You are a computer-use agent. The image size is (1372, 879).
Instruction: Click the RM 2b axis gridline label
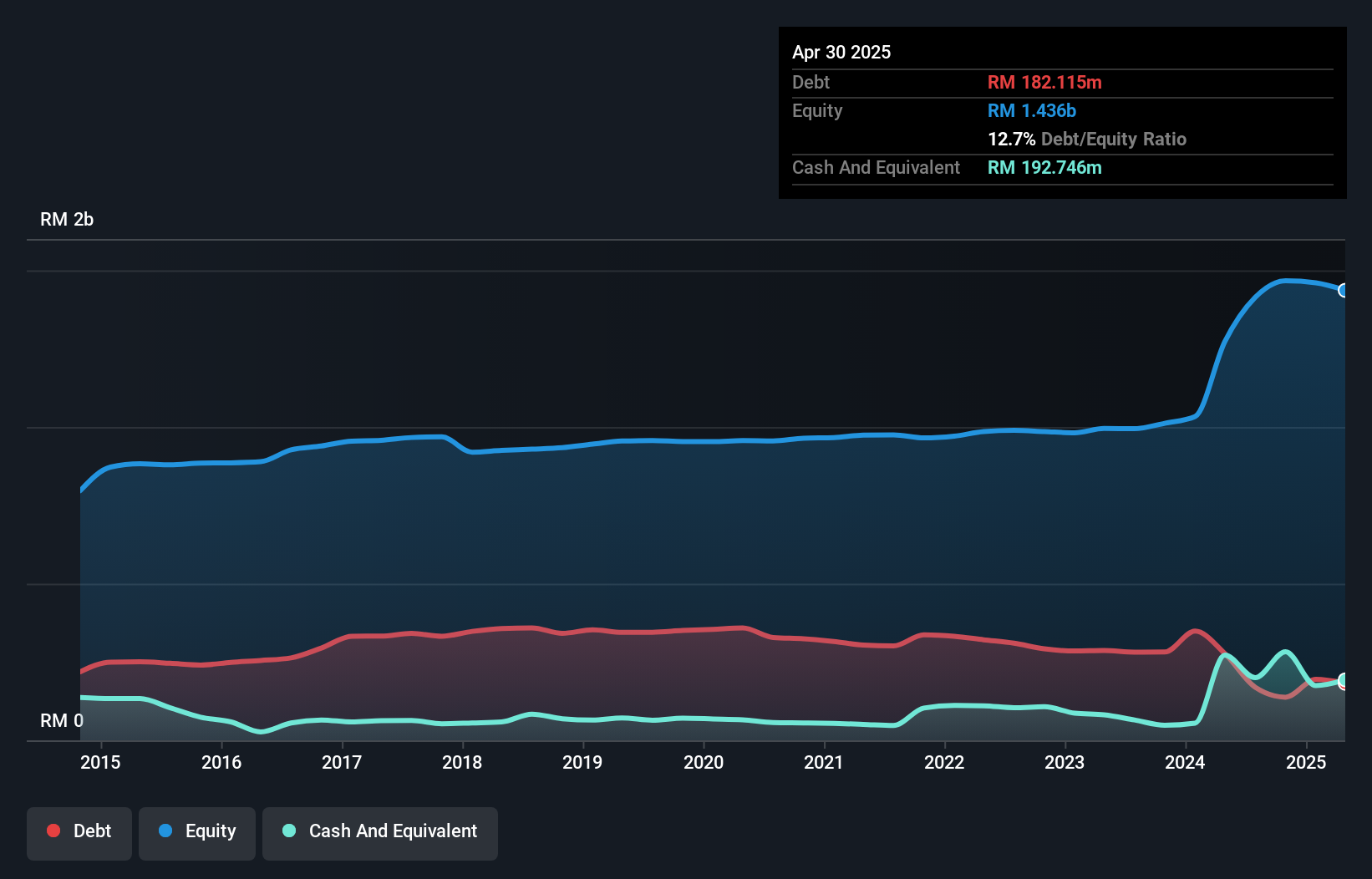[67, 219]
